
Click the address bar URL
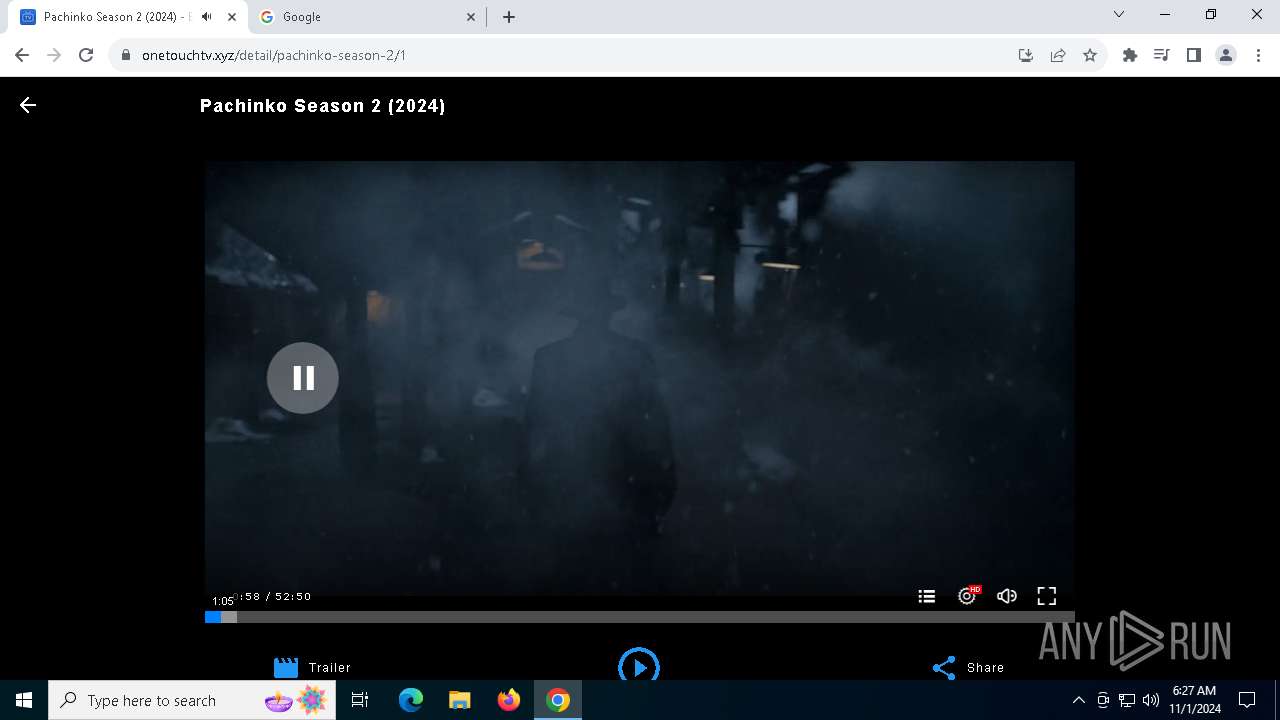click(274, 55)
